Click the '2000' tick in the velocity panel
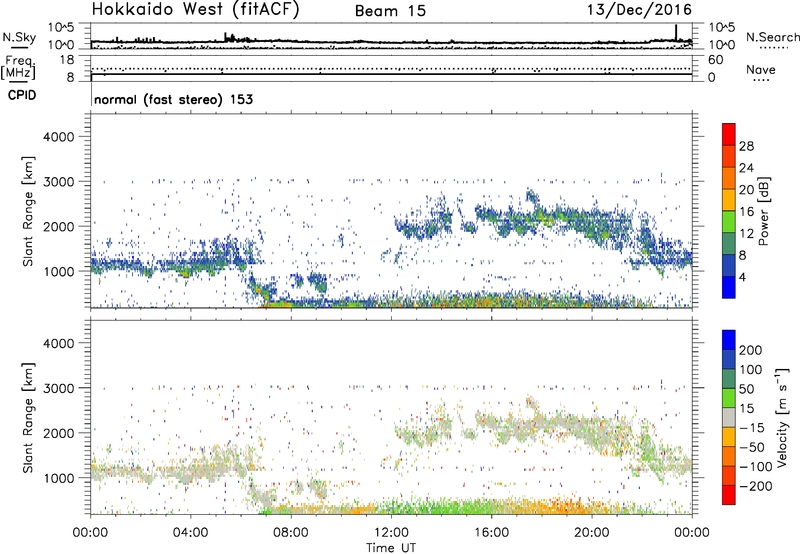800x554 pixels. (x=59, y=433)
